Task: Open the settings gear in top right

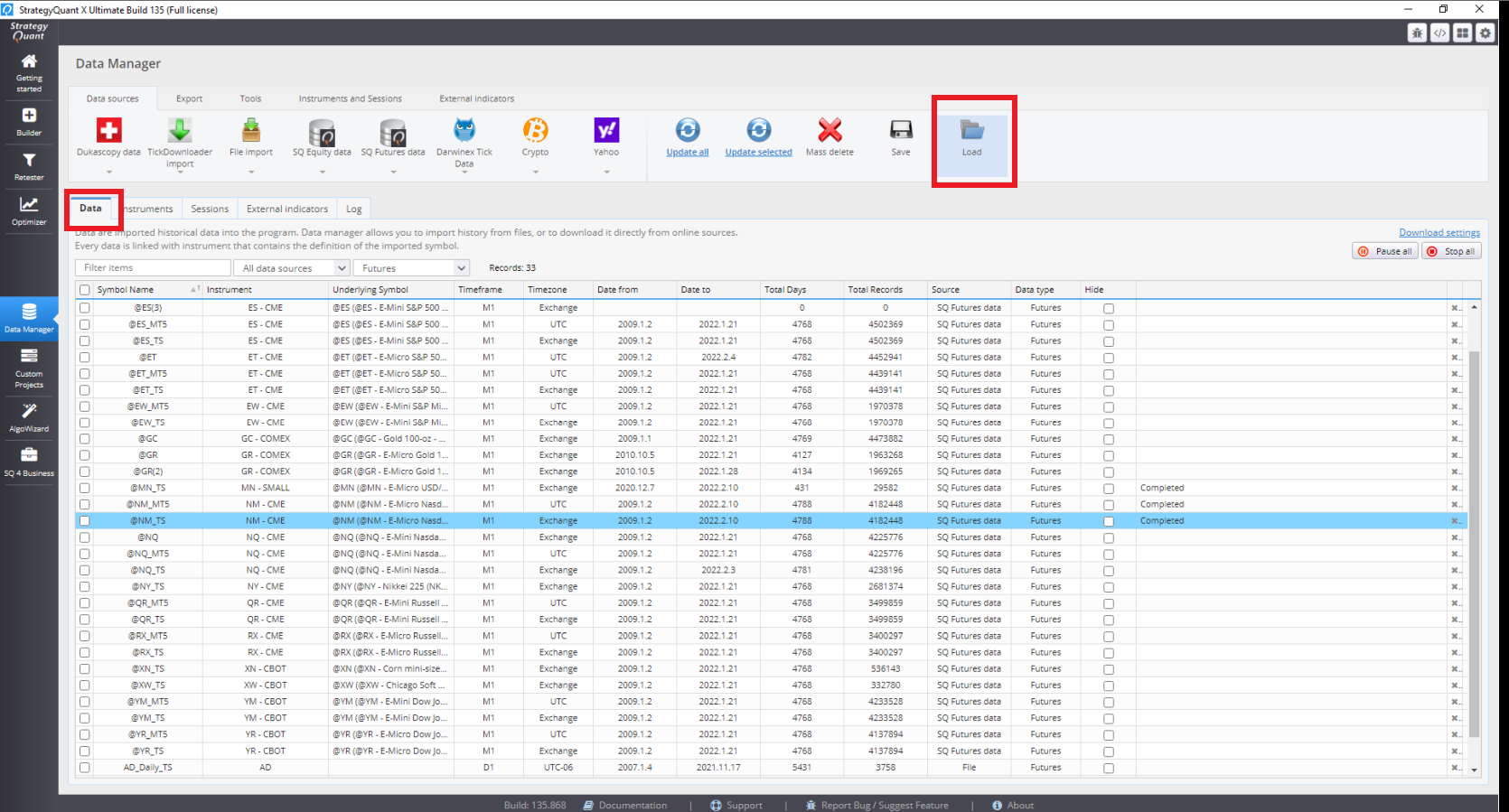Action: pos(1486,33)
